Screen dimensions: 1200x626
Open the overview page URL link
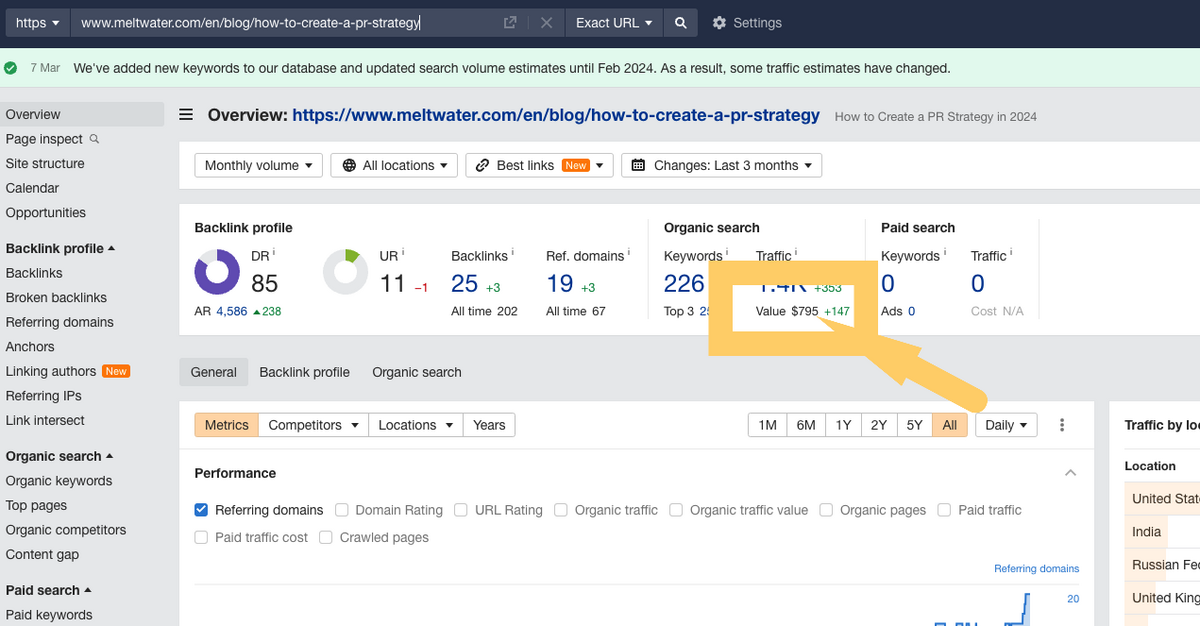point(556,115)
